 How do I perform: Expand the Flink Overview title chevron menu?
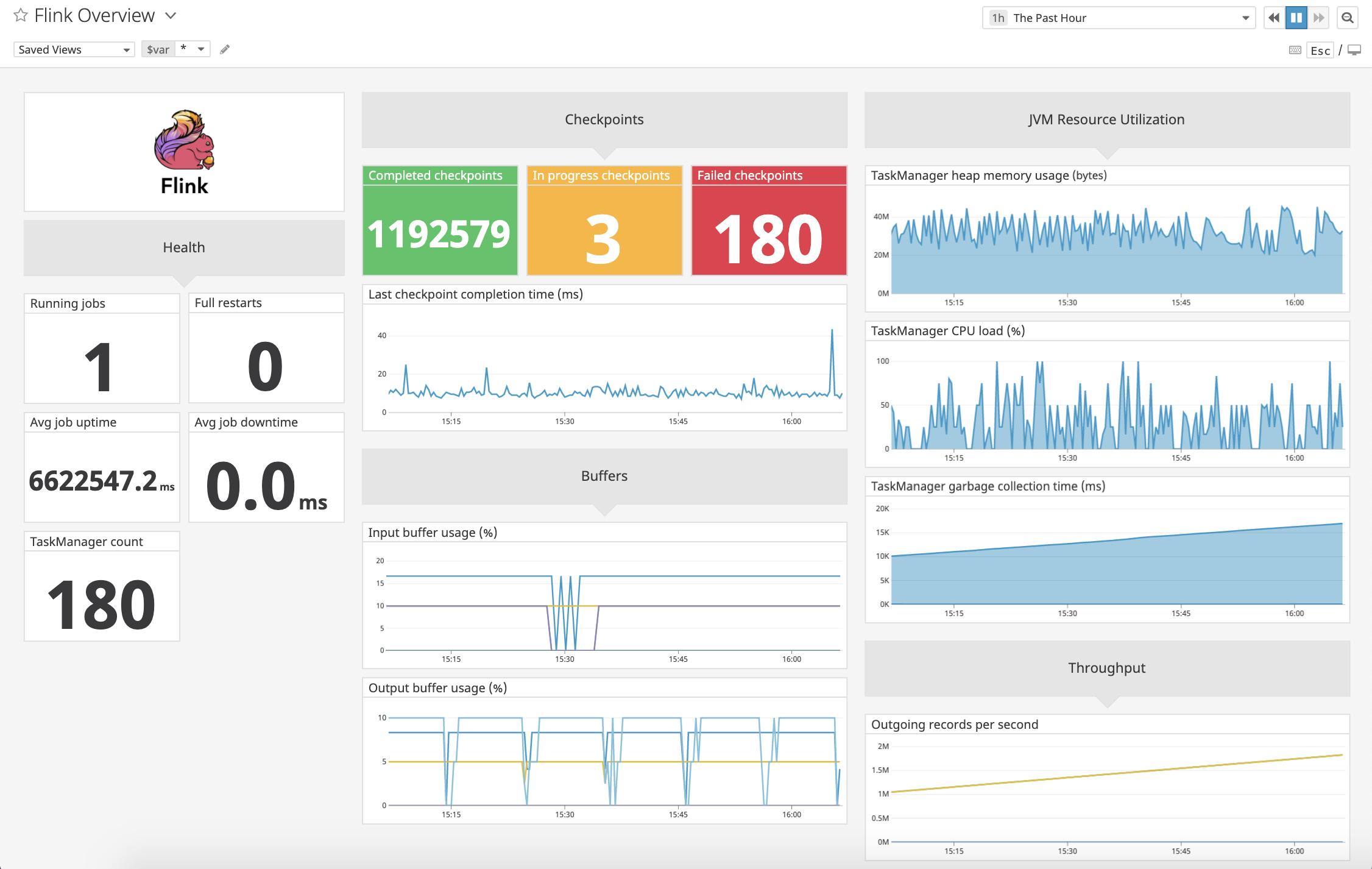click(170, 15)
